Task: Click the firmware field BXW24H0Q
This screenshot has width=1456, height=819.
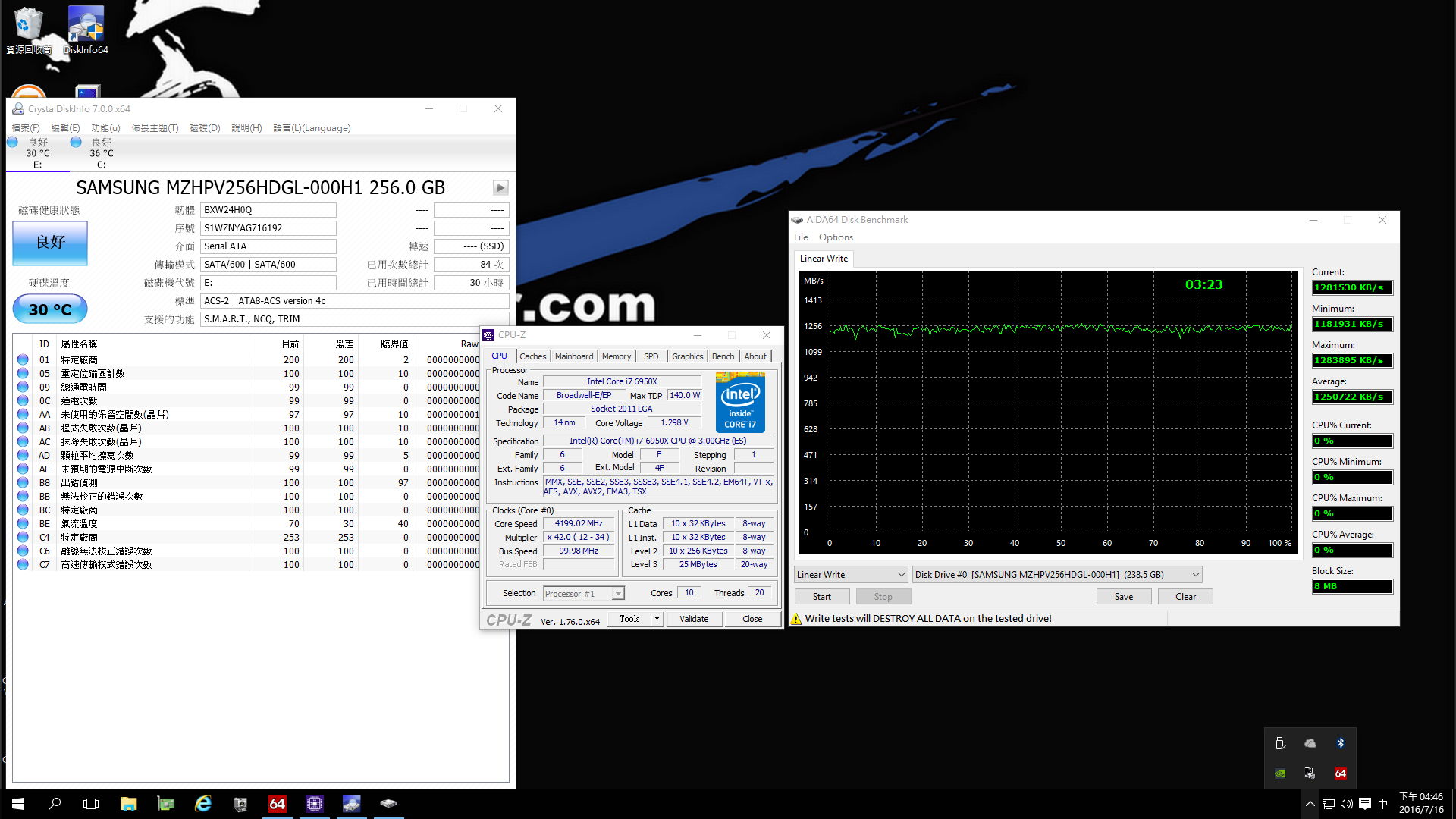Action: click(268, 210)
